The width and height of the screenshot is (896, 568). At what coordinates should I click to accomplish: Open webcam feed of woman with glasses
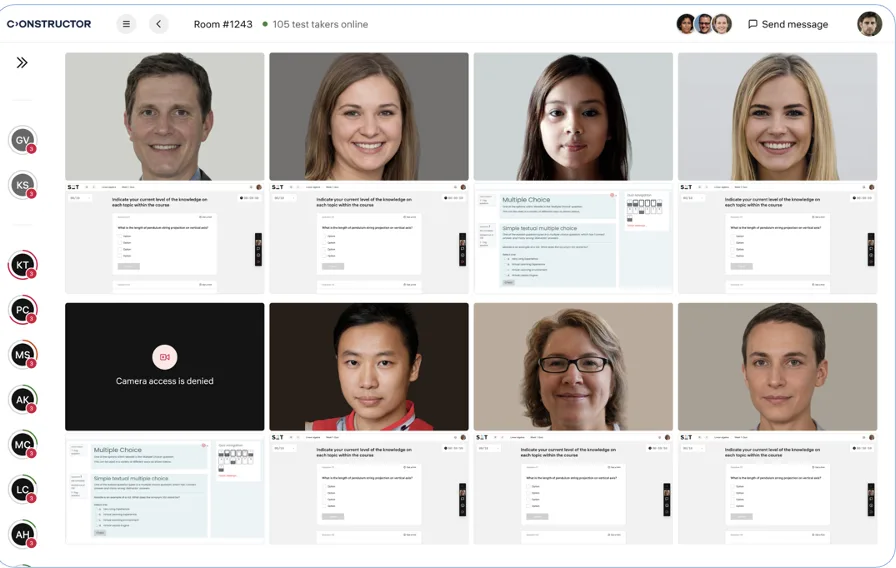pyautogui.click(x=573, y=367)
